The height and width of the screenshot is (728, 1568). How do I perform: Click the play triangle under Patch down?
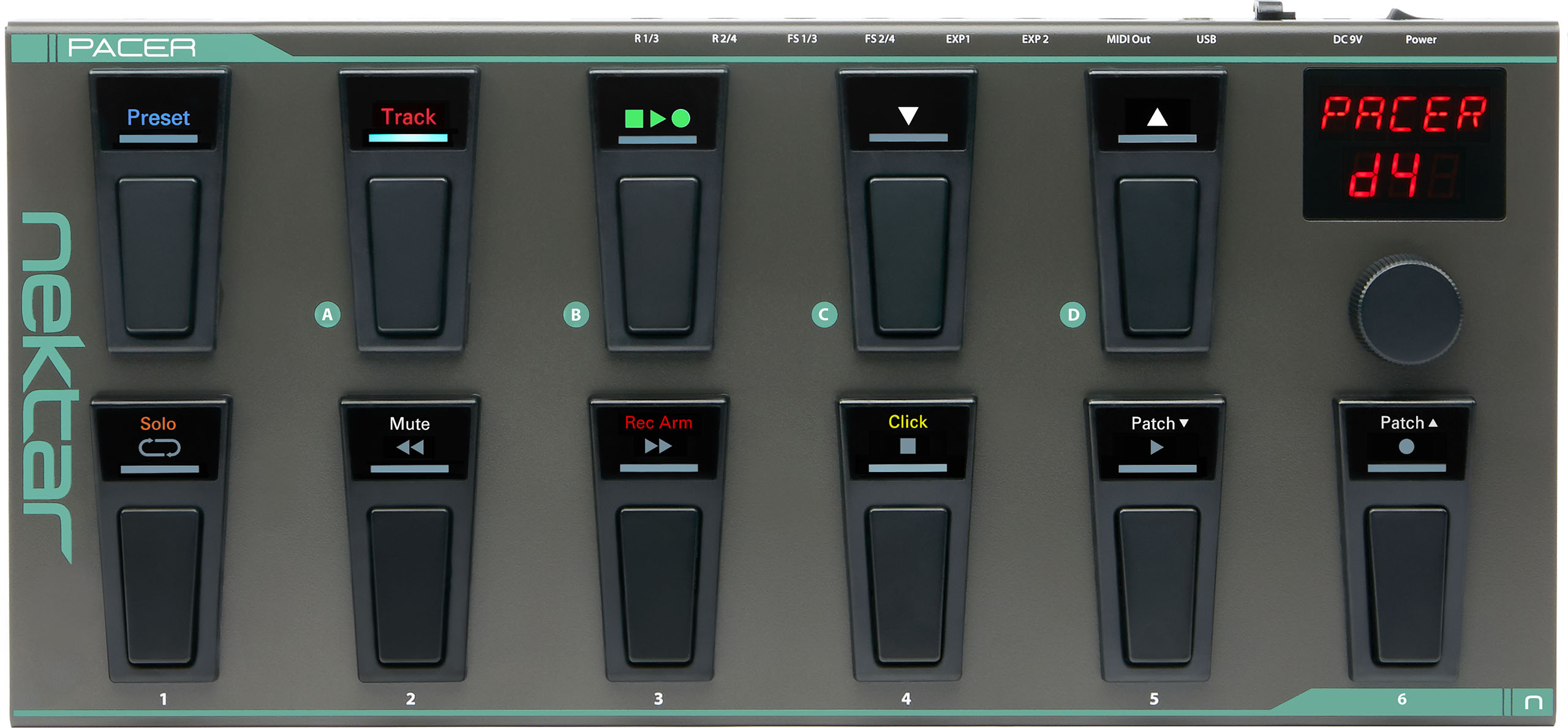tap(1156, 448)
